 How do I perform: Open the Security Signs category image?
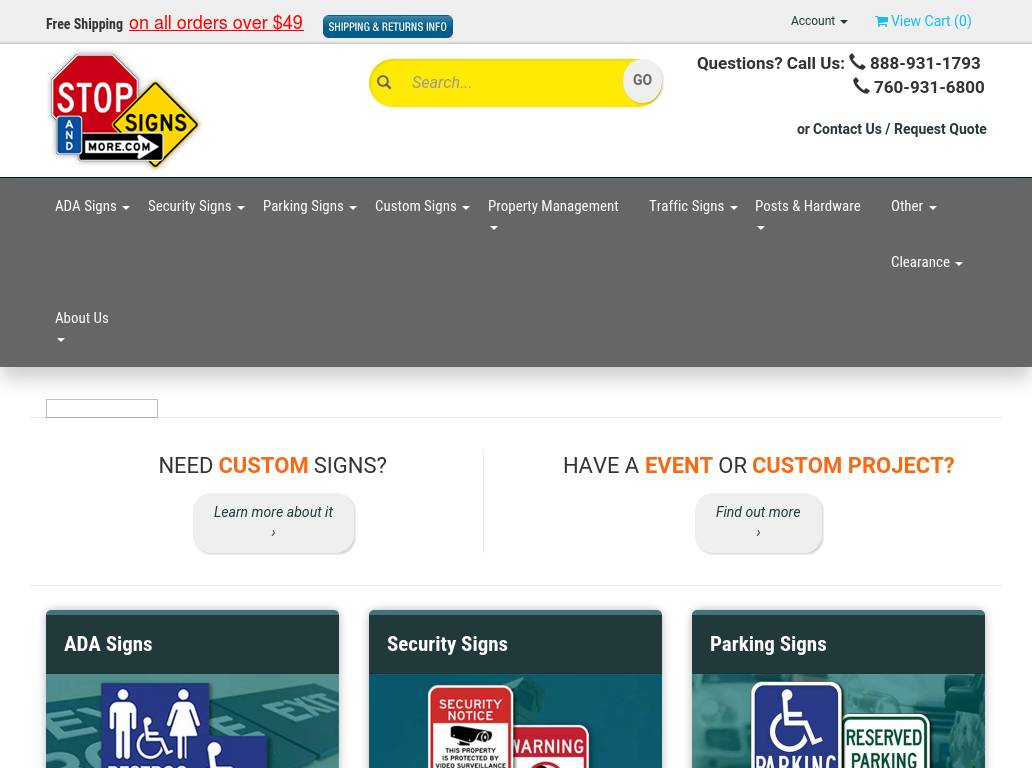coord(515,722)
